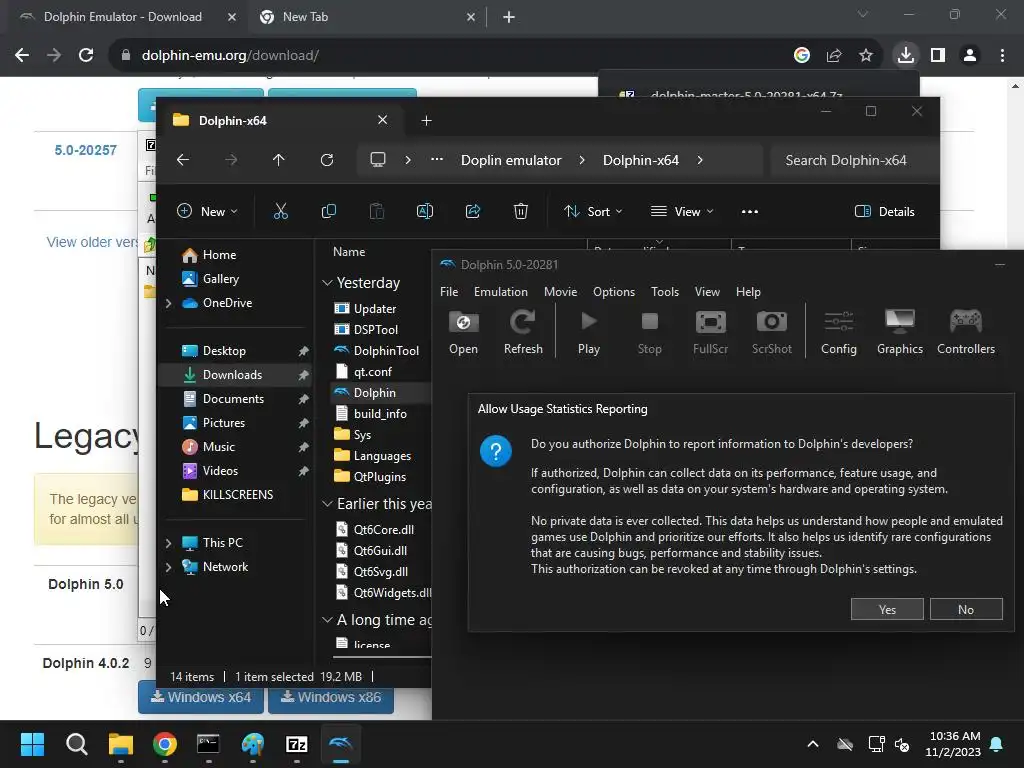Image resolution: width=1024 pixels, height=768 pixels.
Task: Expand the Network tree node
Action: (168, 567)
